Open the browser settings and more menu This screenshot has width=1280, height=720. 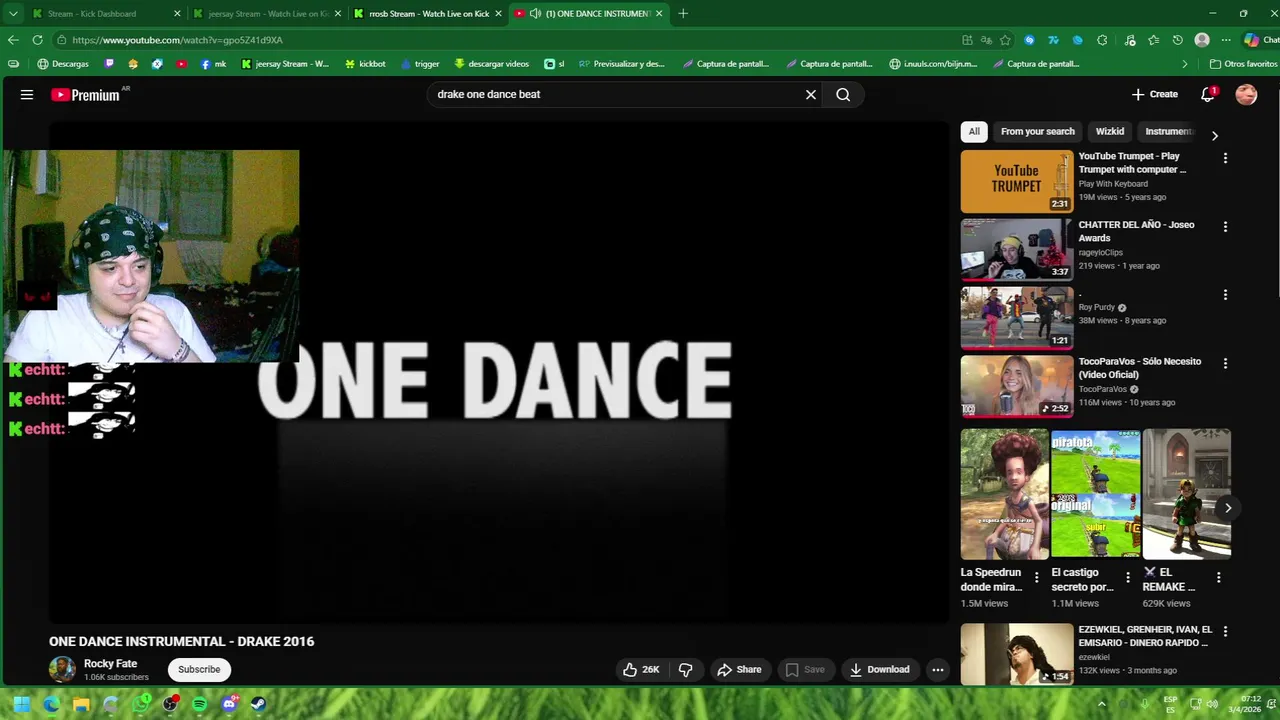(x=1226, y=40)
